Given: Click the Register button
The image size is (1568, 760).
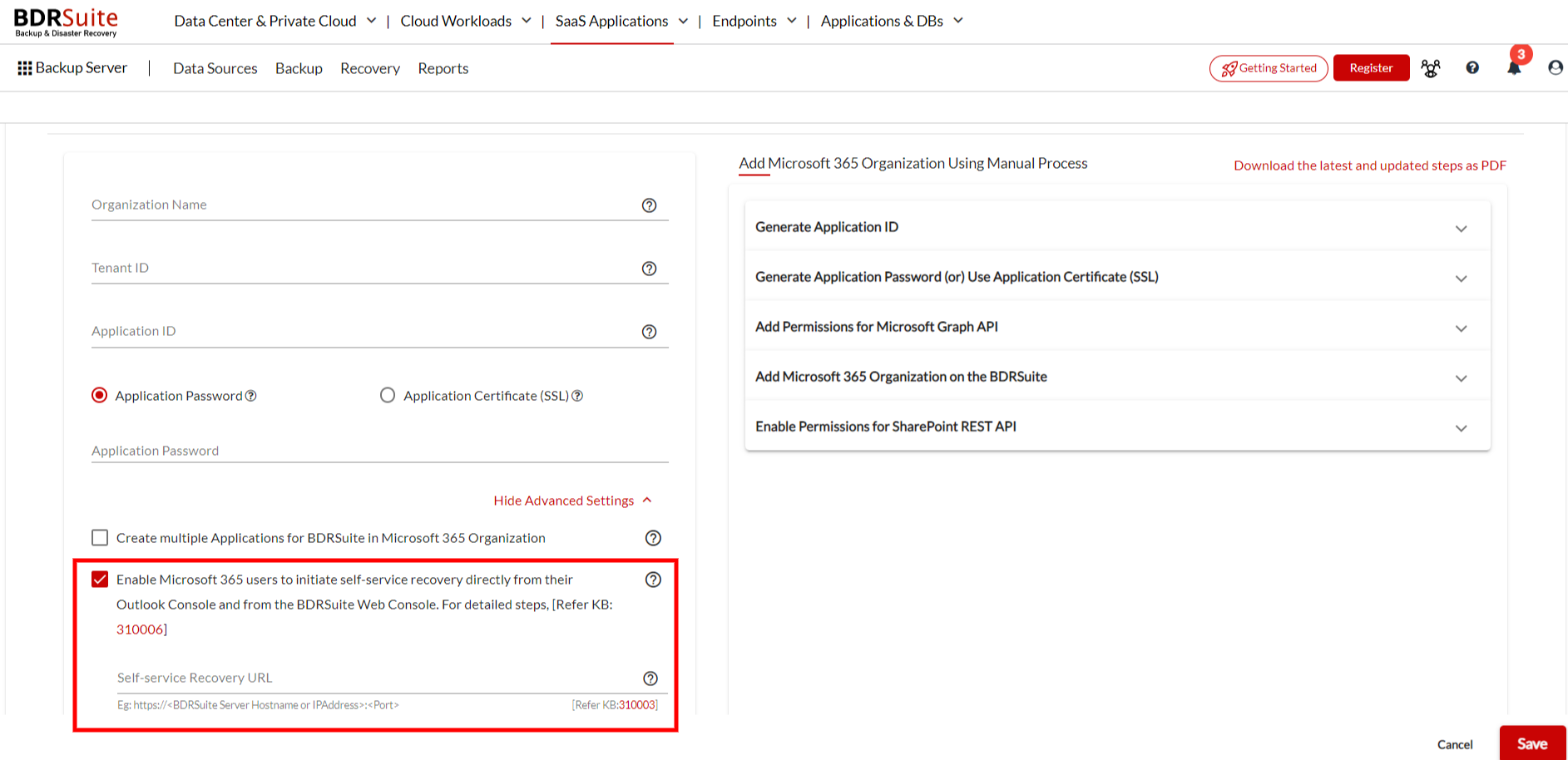Looking at the screenshot, I should (1372, 68).
